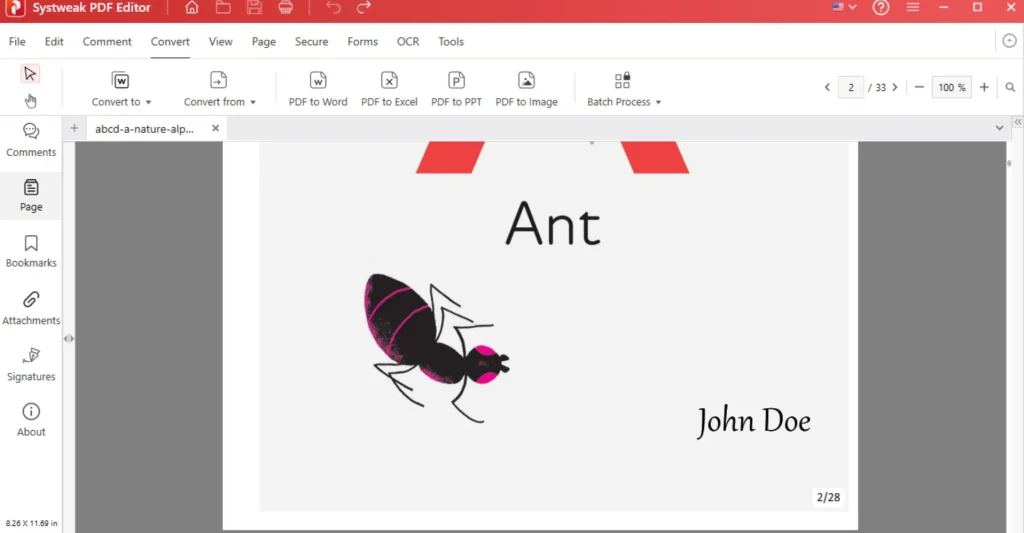Select the Convert tab
Image resolution: width=1024 pixels, height=533 pixels.
[170, 41]
